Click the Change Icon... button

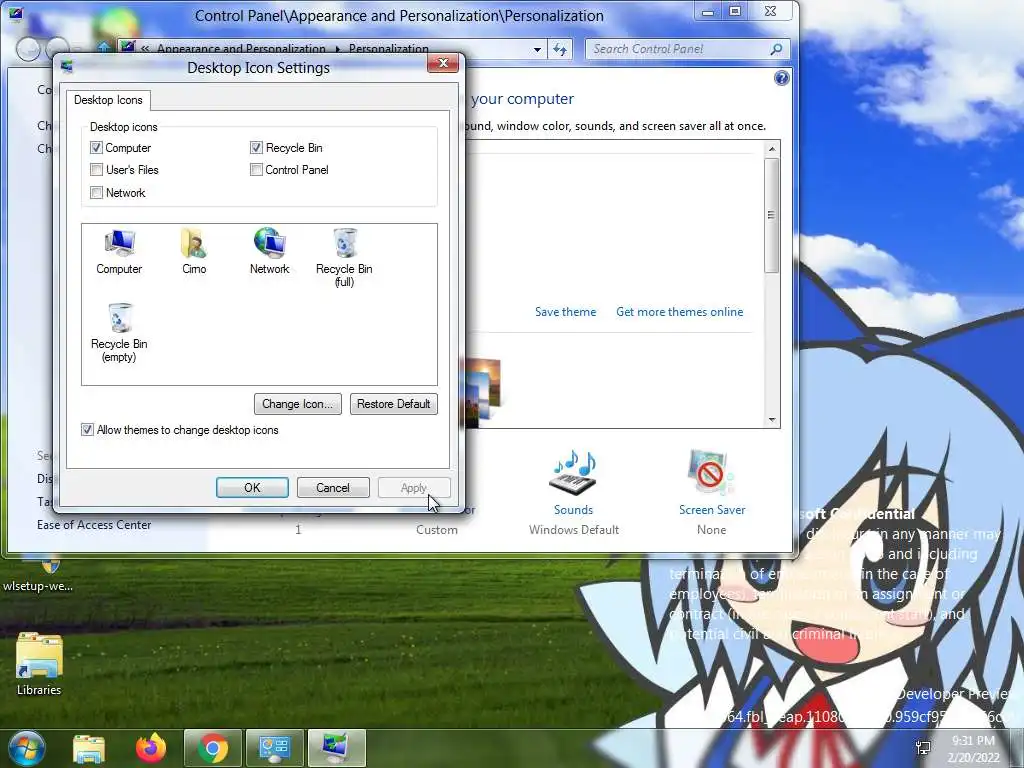[x=298, y=404]
